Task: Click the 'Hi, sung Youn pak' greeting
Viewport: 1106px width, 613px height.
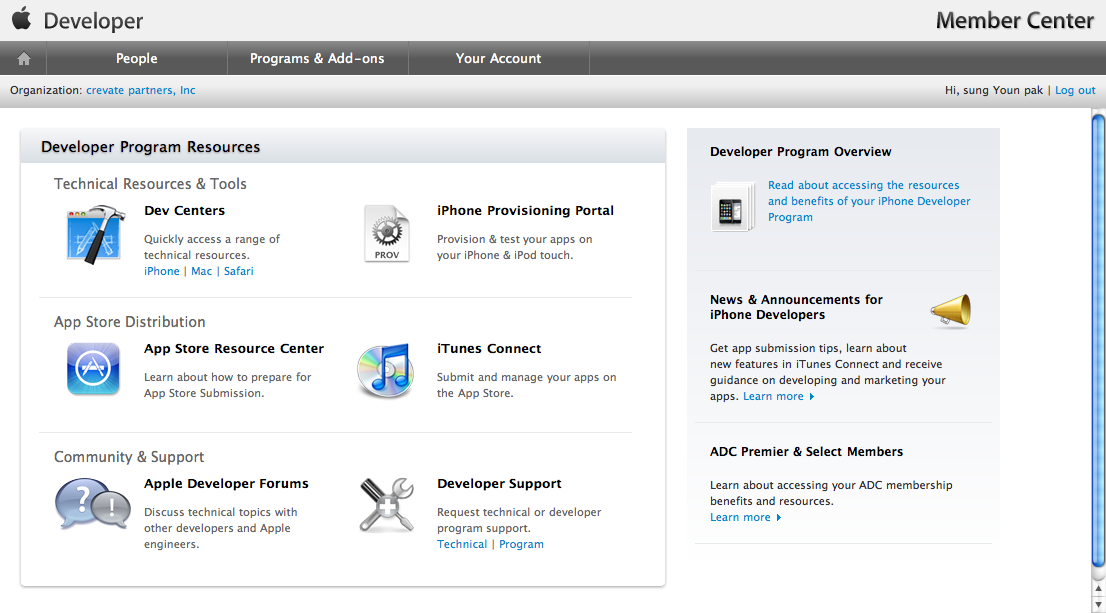Action: (993, 90)
